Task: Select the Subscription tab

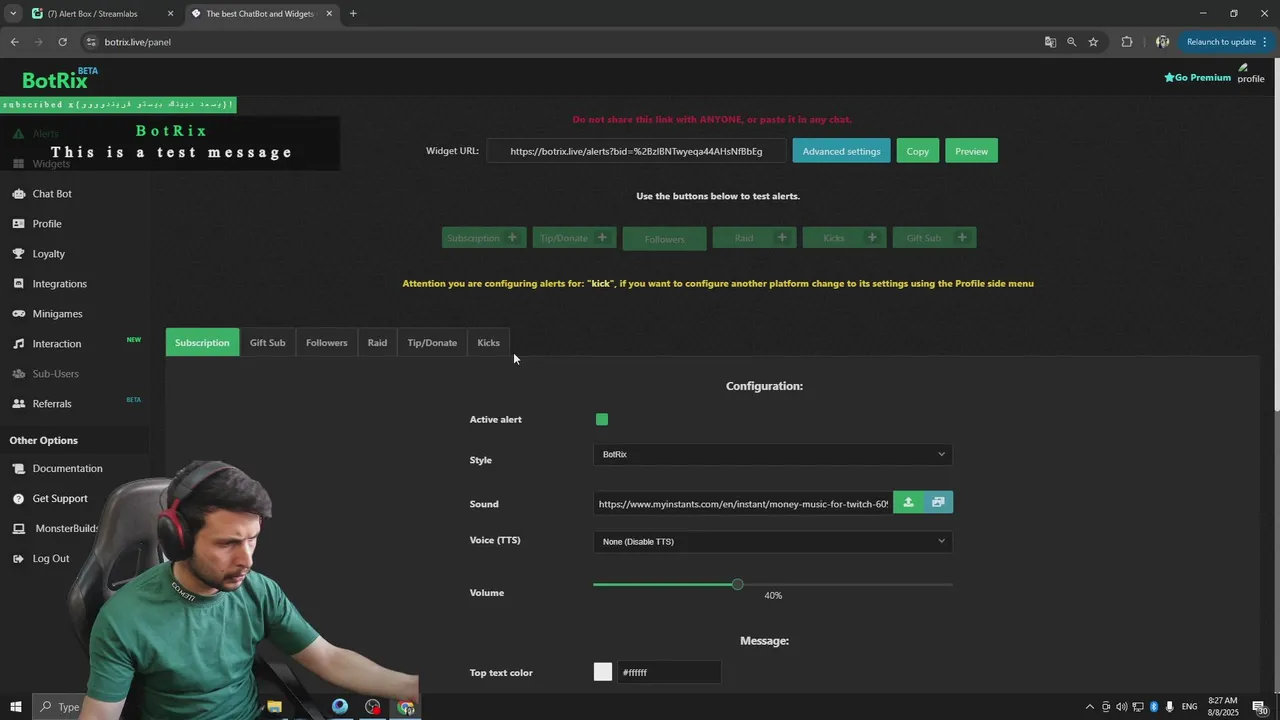Action: tap(202, 342)
